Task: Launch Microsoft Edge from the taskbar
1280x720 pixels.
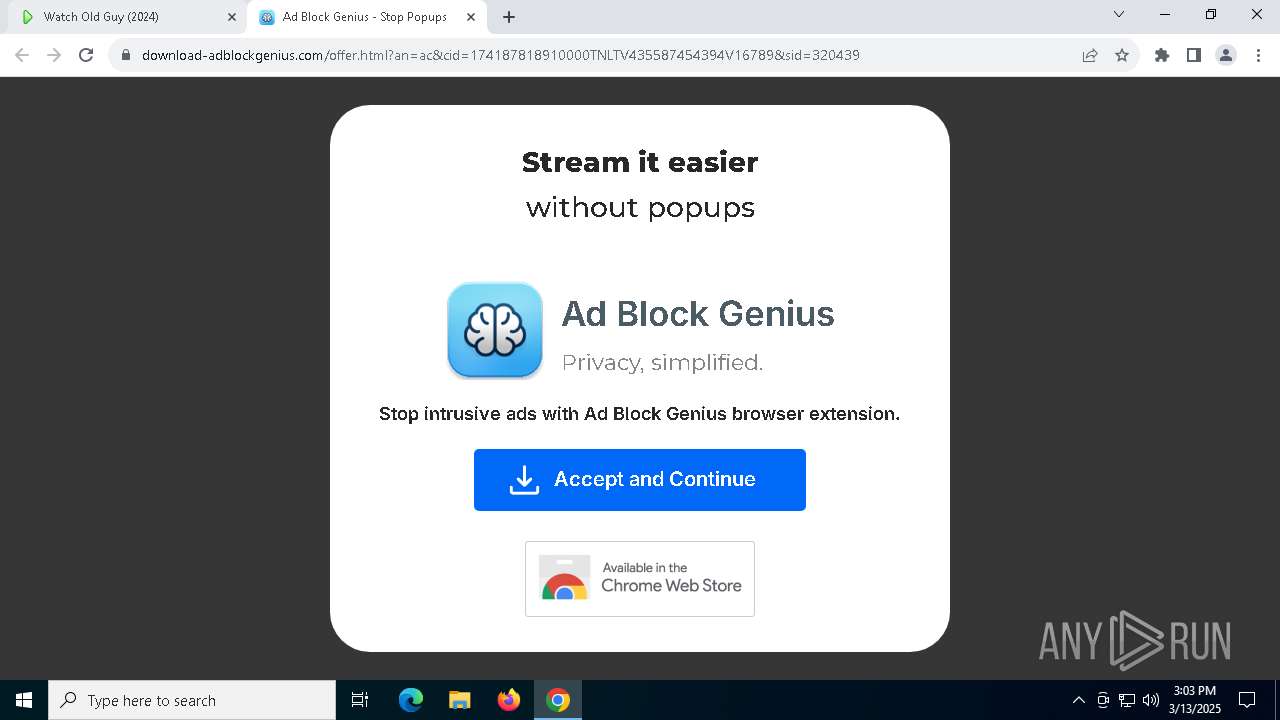Action: pyautogui.click(x=411, y=700)
